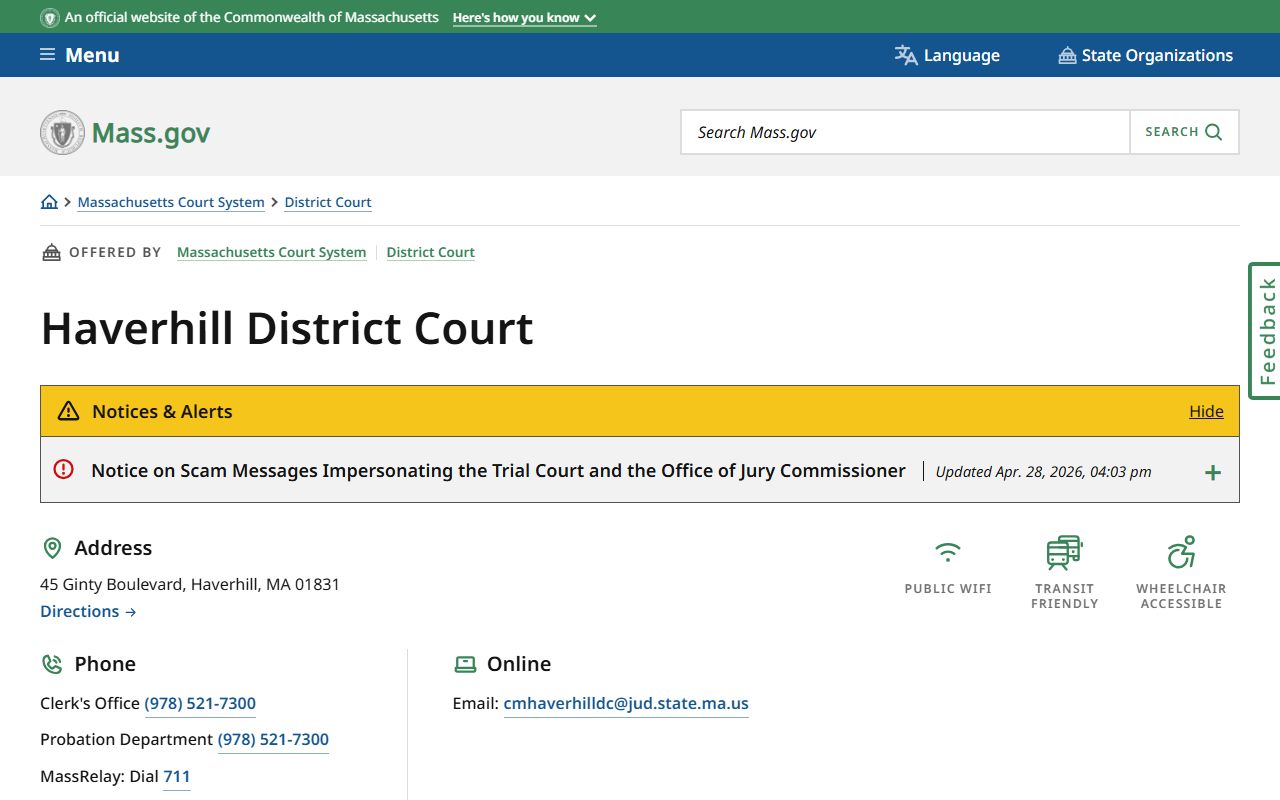
Task: Open Directions to the court
Action: pyautogui.click(x=88, y=611)
